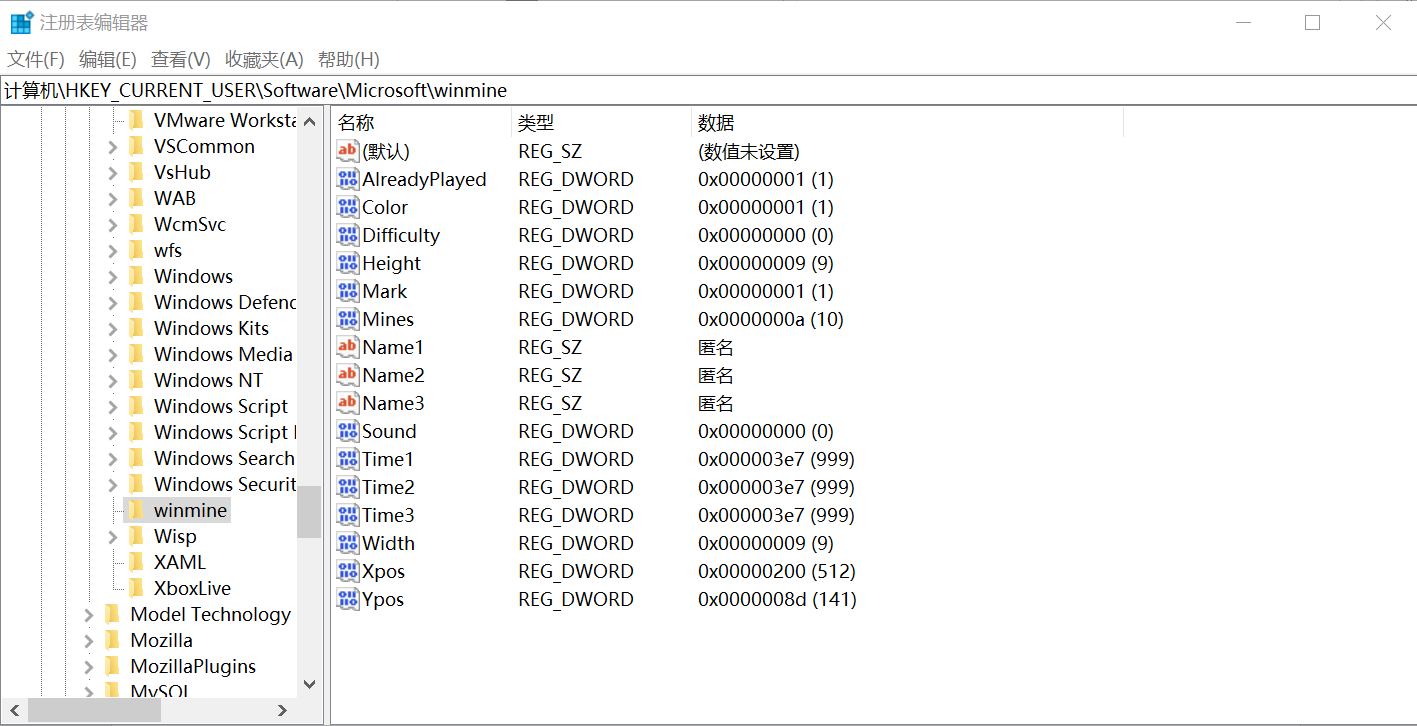Select the Windows Media tree key
Screen dimensions: 1417x726
pos(223,354)
